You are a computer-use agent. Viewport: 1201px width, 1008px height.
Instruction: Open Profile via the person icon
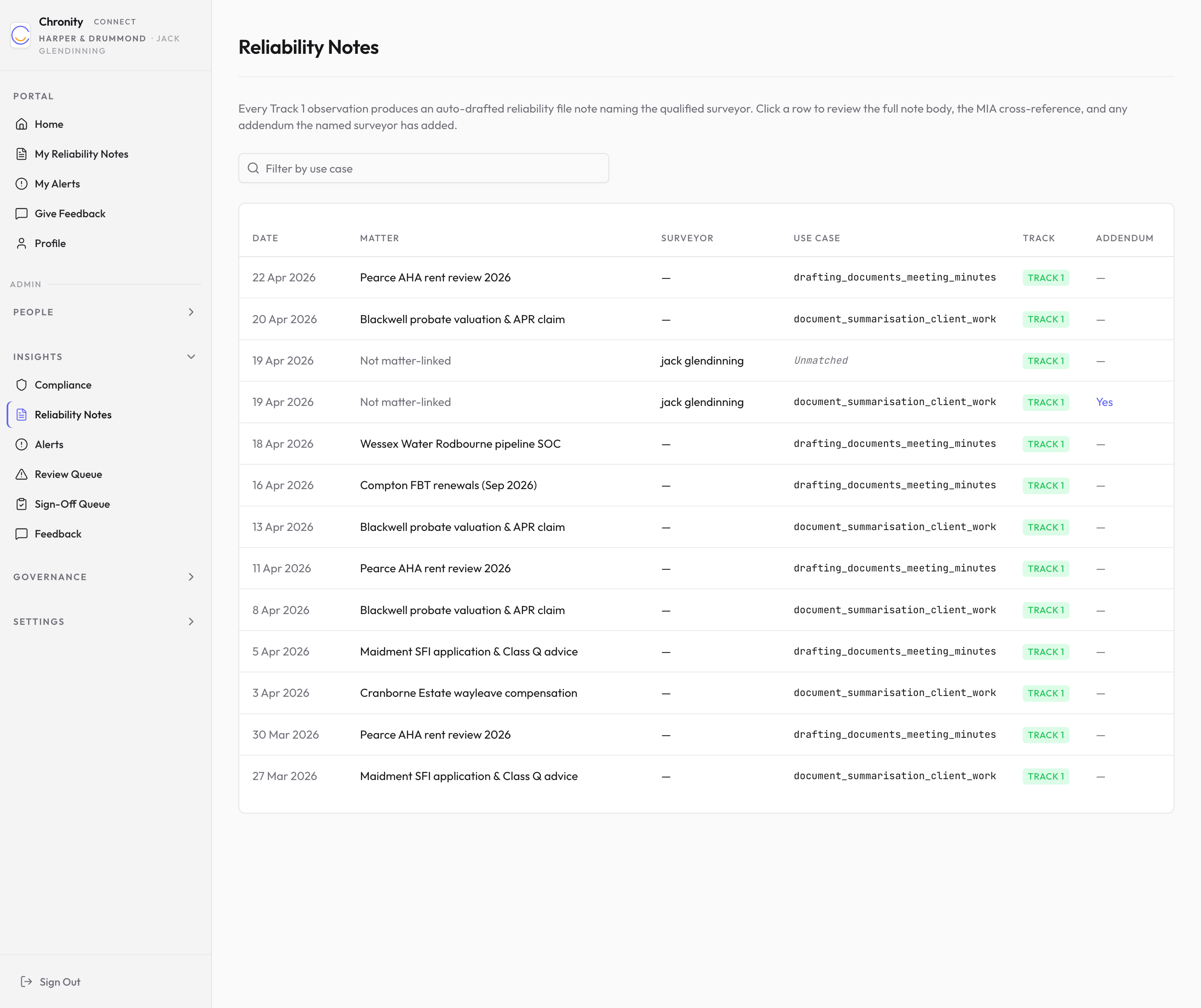pos(22,243)
